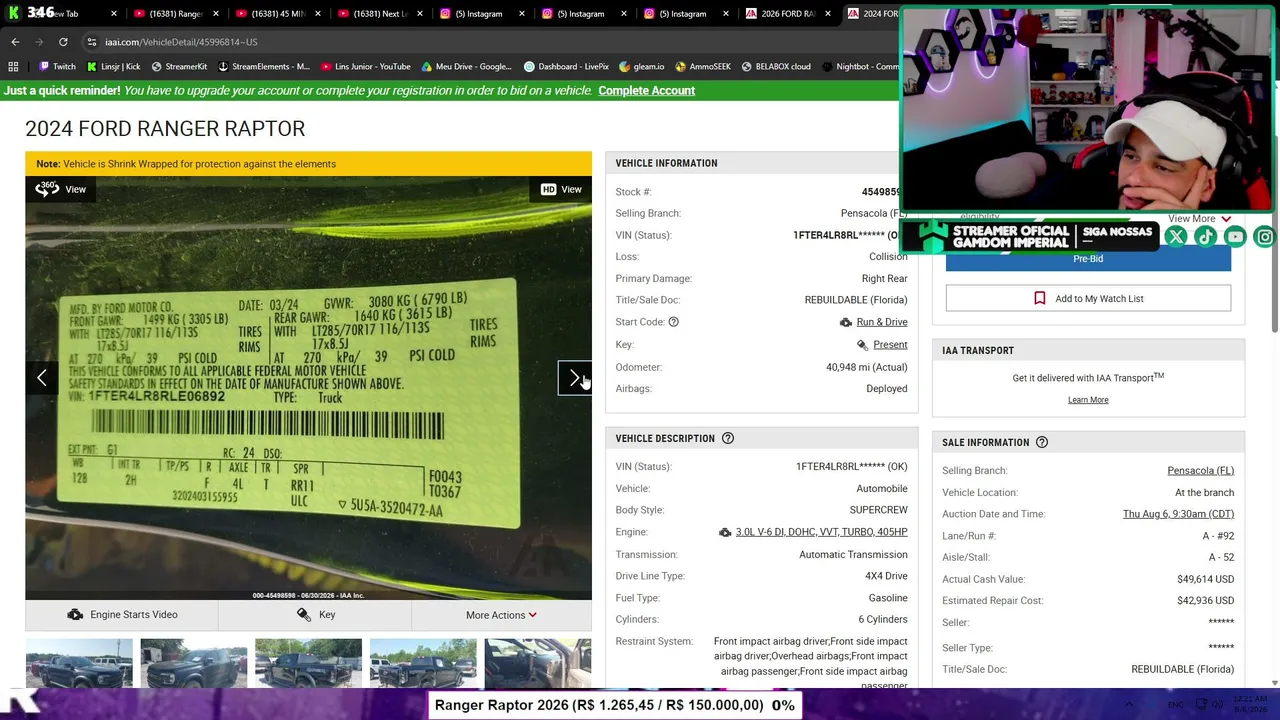Click the Drive Line Type '4X4 Drive'
The image size is (1280, 720).
(886, 576)
